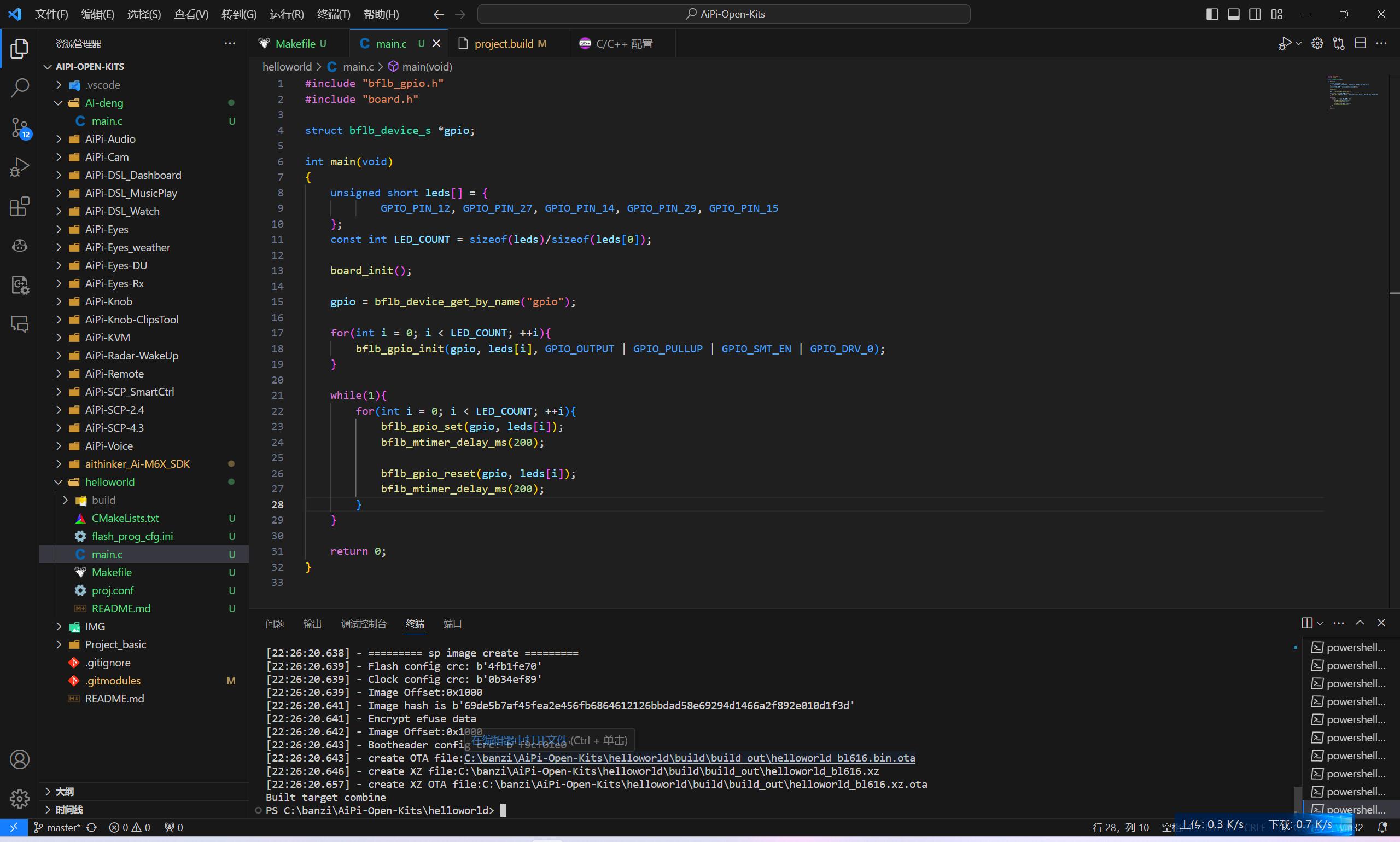Screen dimensions: 1400x842
Task: Close the terminal panel
Action: (x=1381, y=623)
